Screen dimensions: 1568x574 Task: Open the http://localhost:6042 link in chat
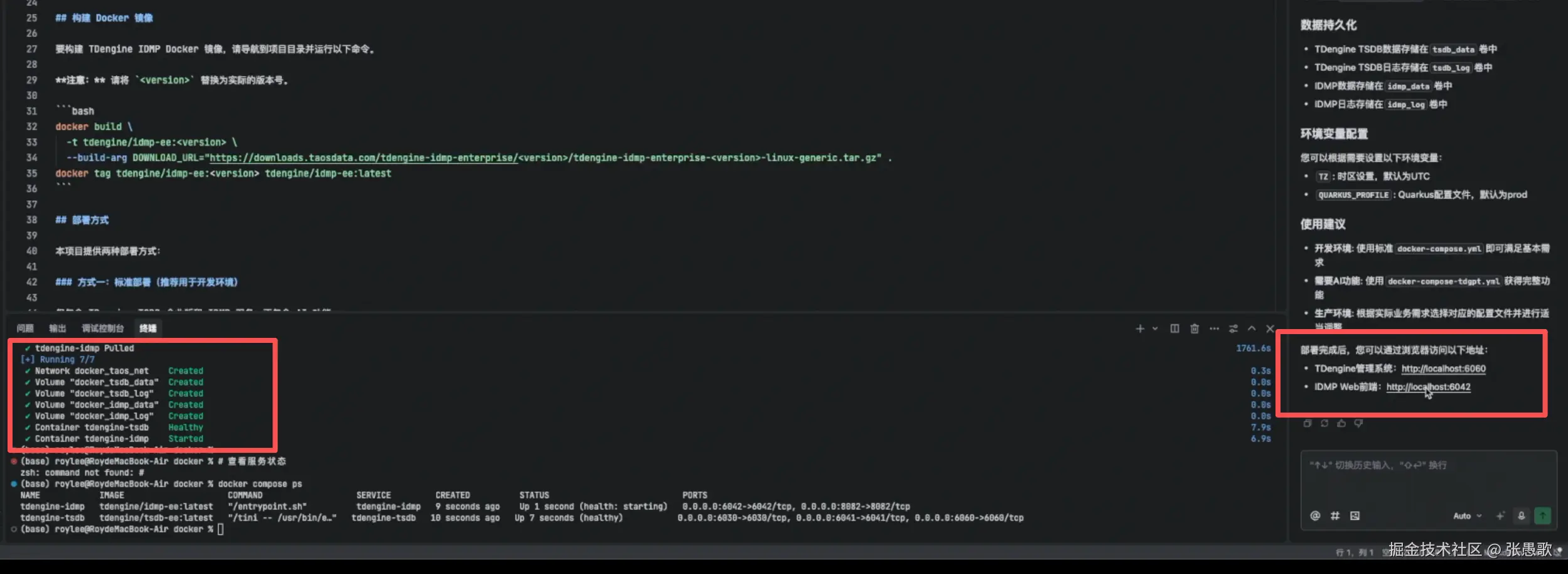(1429, 387)
